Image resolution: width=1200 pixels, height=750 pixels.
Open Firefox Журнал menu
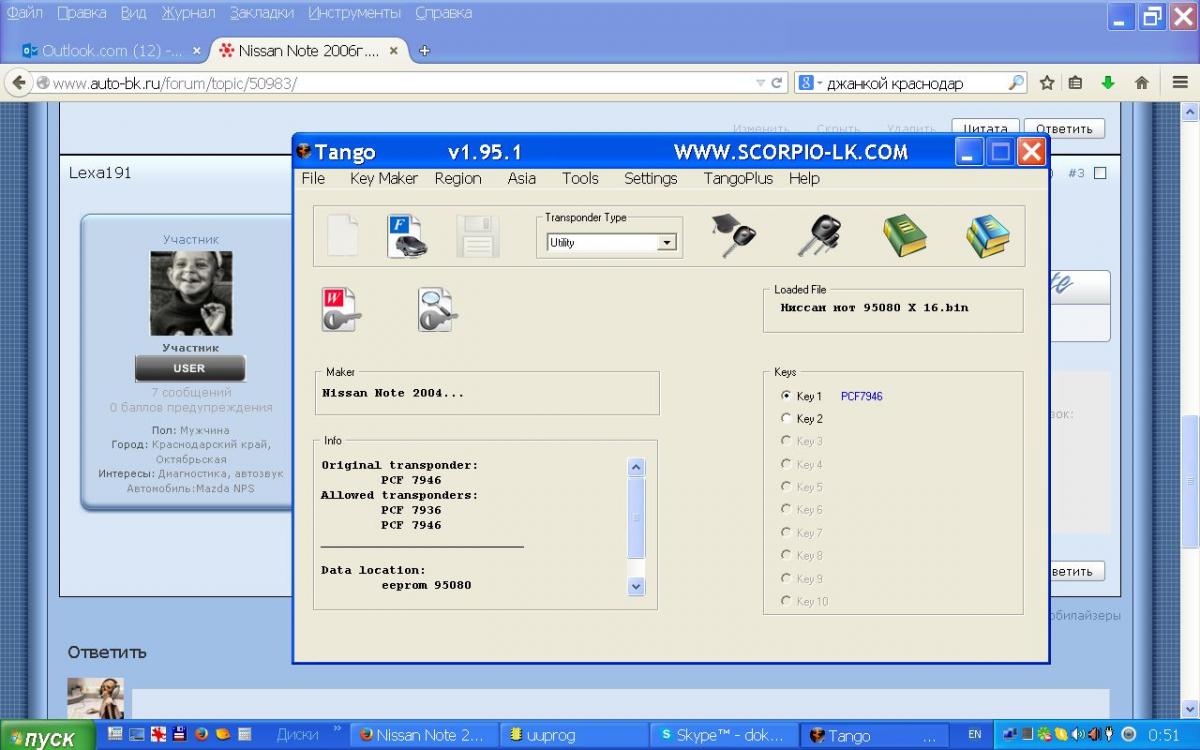point(187,13)
